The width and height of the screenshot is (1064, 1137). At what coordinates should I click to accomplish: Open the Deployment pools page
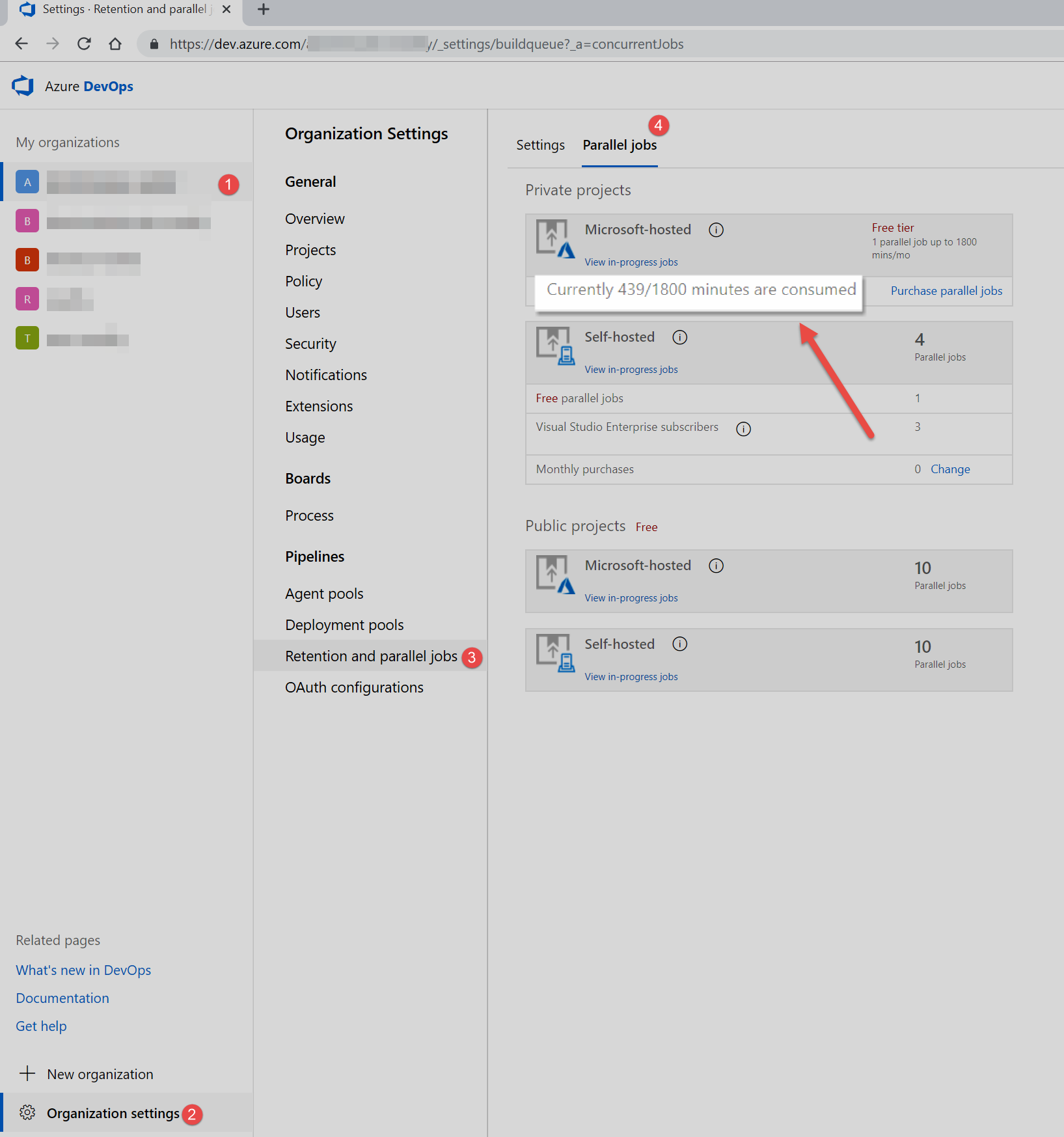(344, 625)
